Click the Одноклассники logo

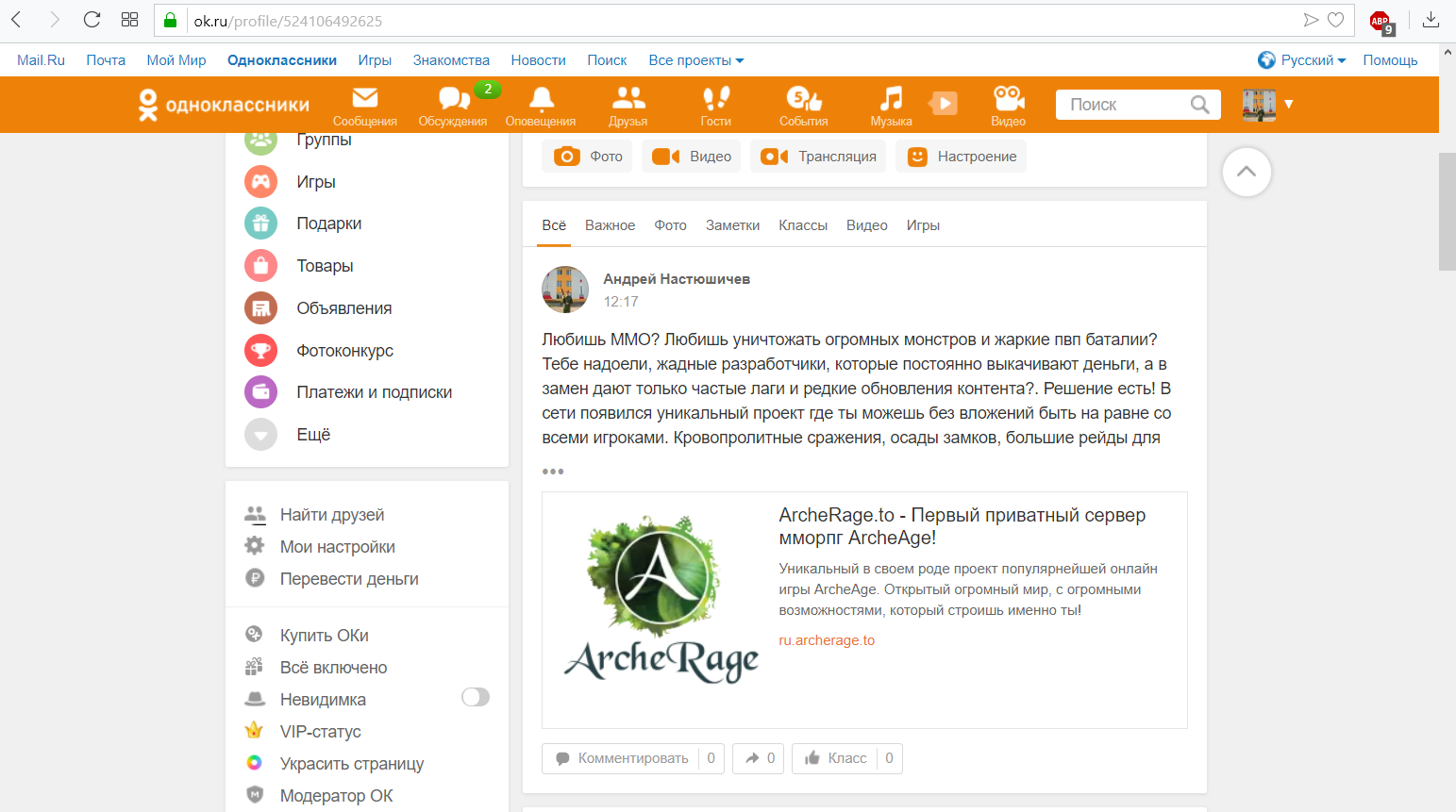pos(224,105)
